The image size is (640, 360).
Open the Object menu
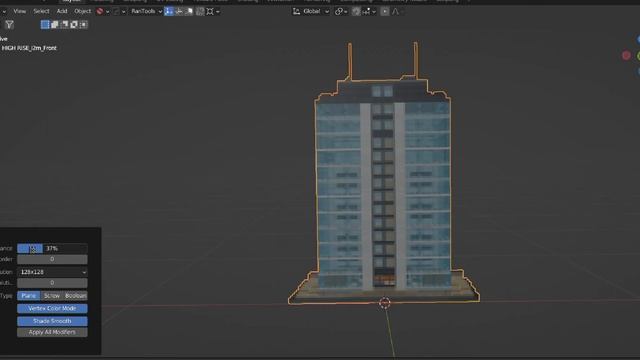click(82, 11)
